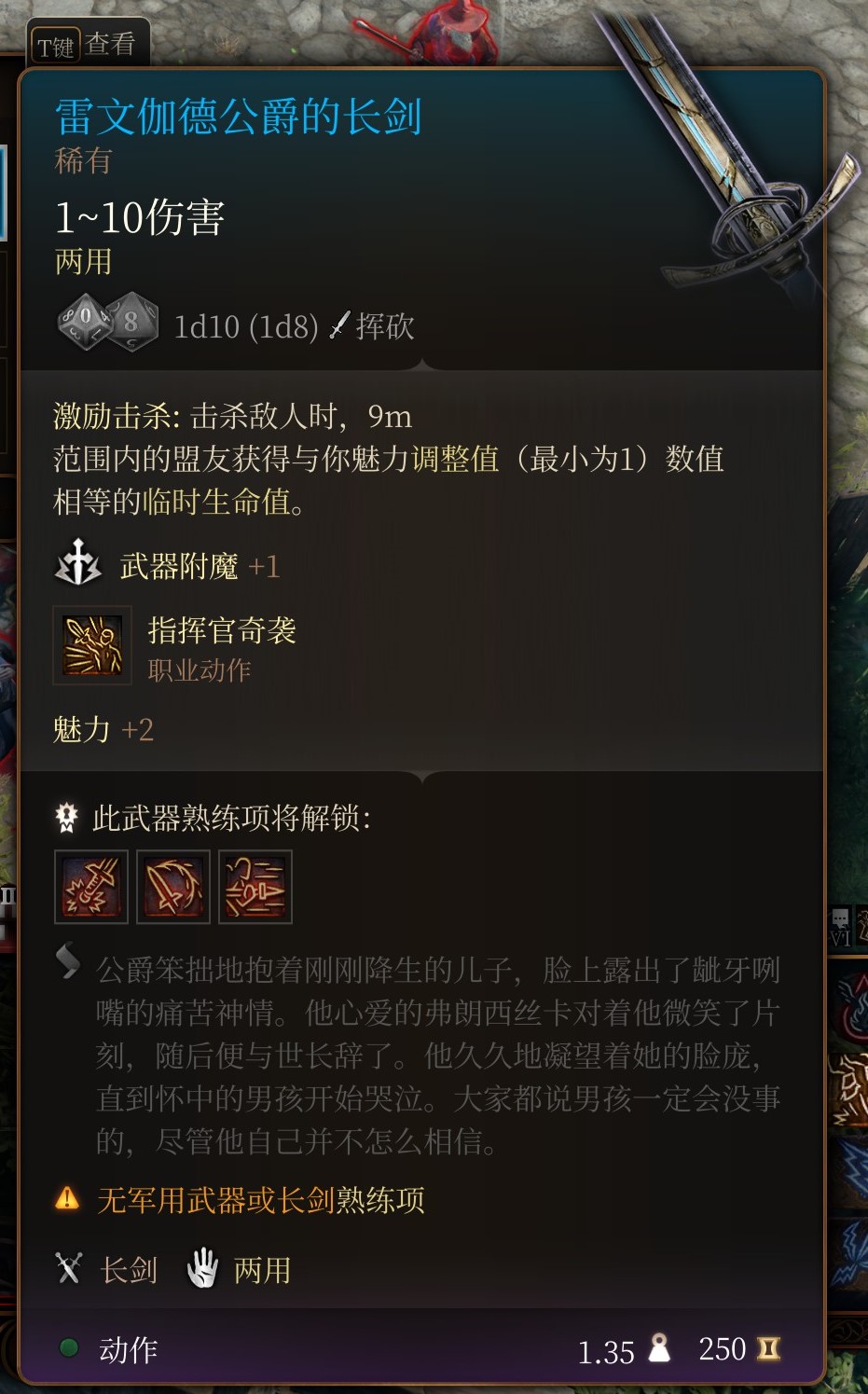This screenshot has height=1394, width=868.
Task: Click the green 动作 action indicator dot
Action: [x=68, y=1347]
